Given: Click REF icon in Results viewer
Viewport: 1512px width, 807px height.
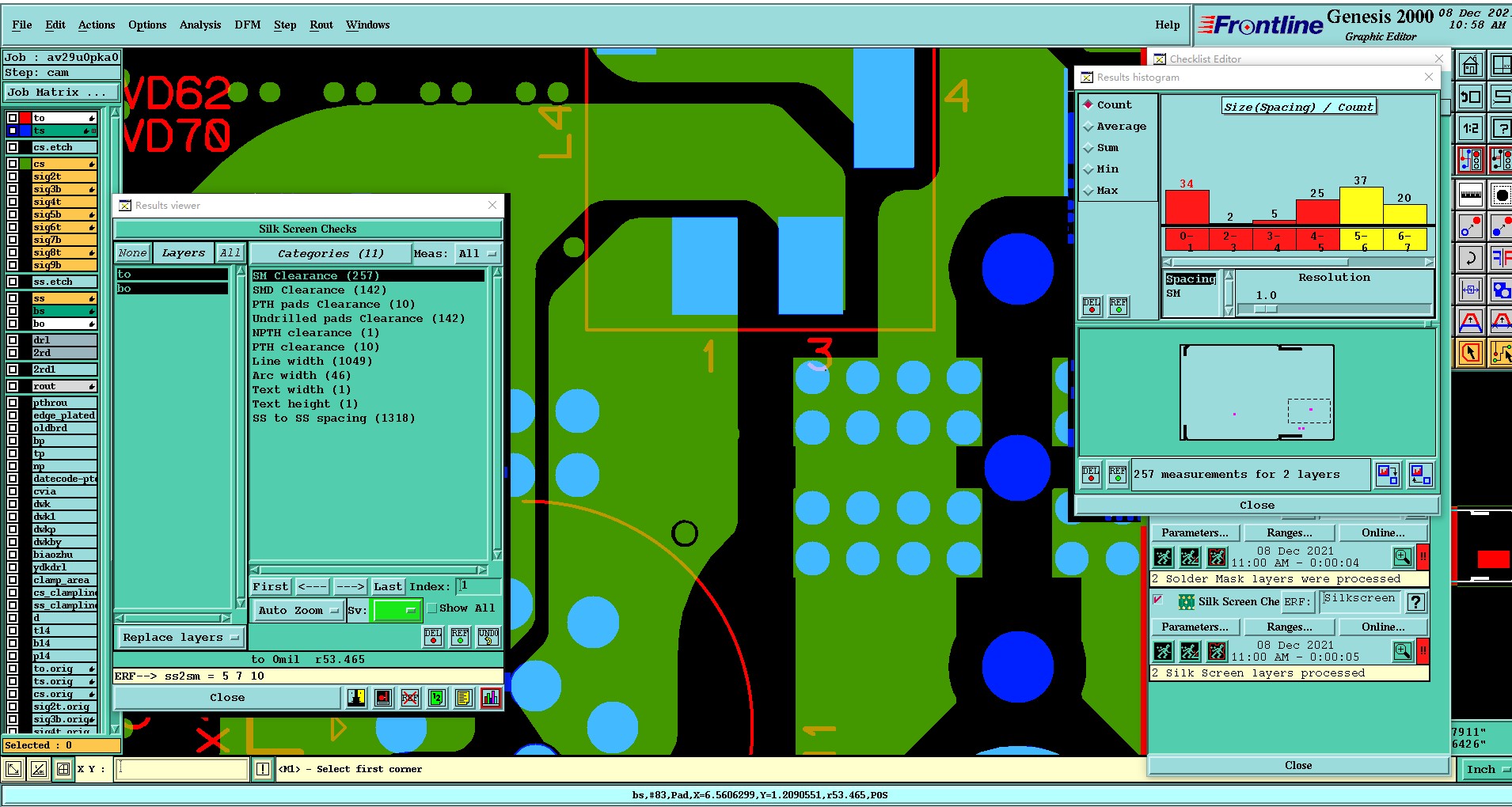Looking at the screenshot, I should [x=460, y=637].
